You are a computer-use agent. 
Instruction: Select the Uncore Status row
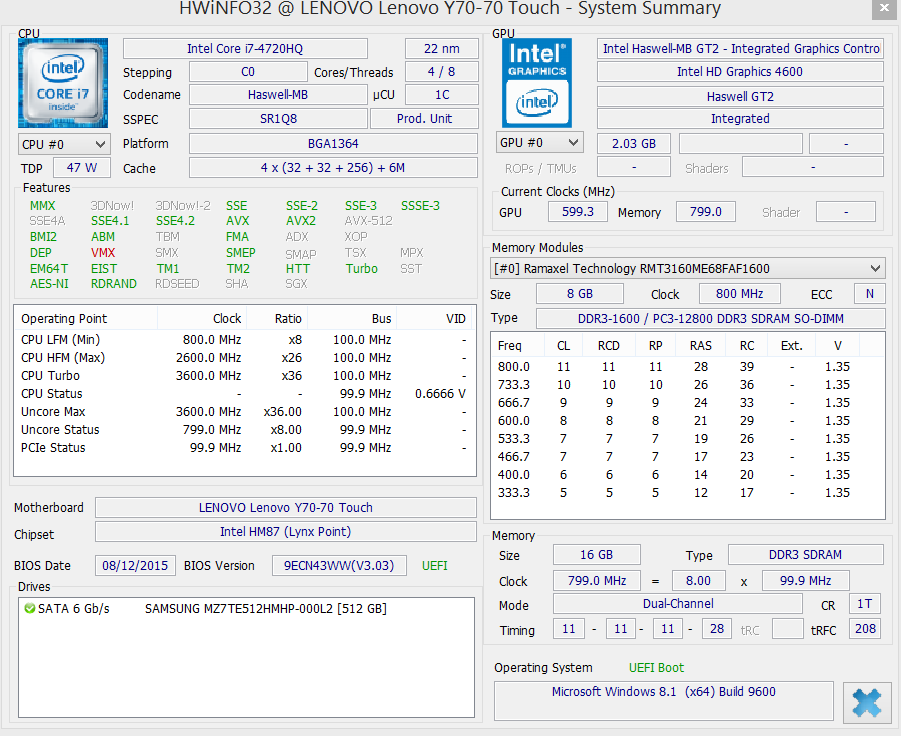[244, 430]
